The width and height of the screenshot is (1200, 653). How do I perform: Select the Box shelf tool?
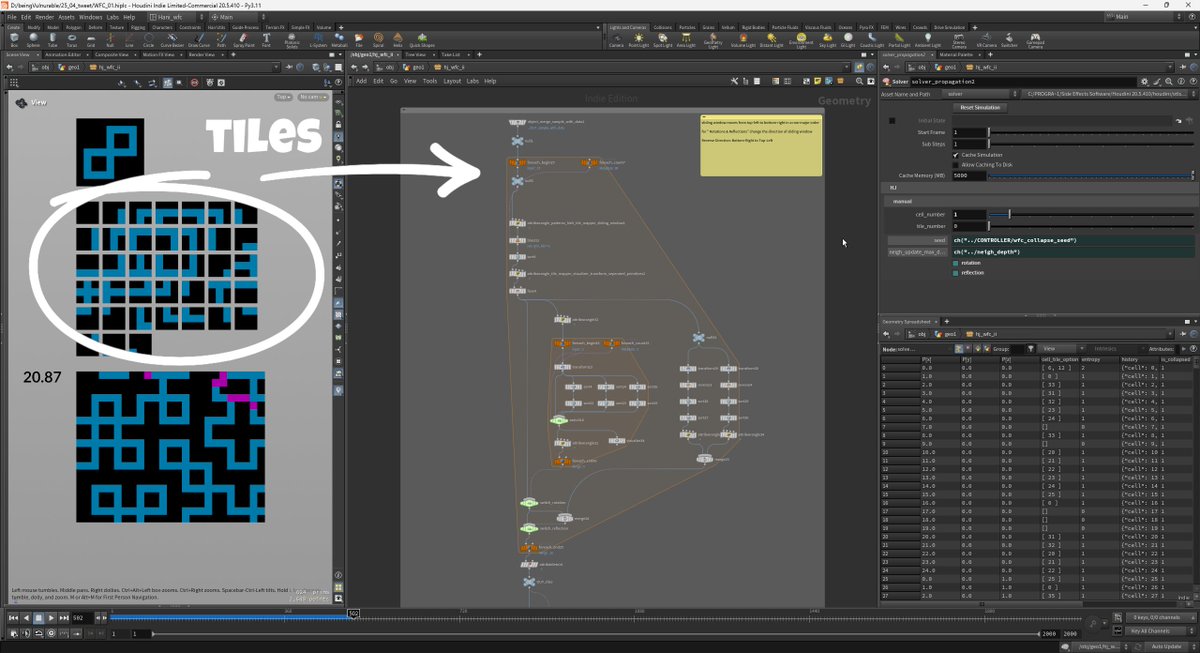click(14, 39)
